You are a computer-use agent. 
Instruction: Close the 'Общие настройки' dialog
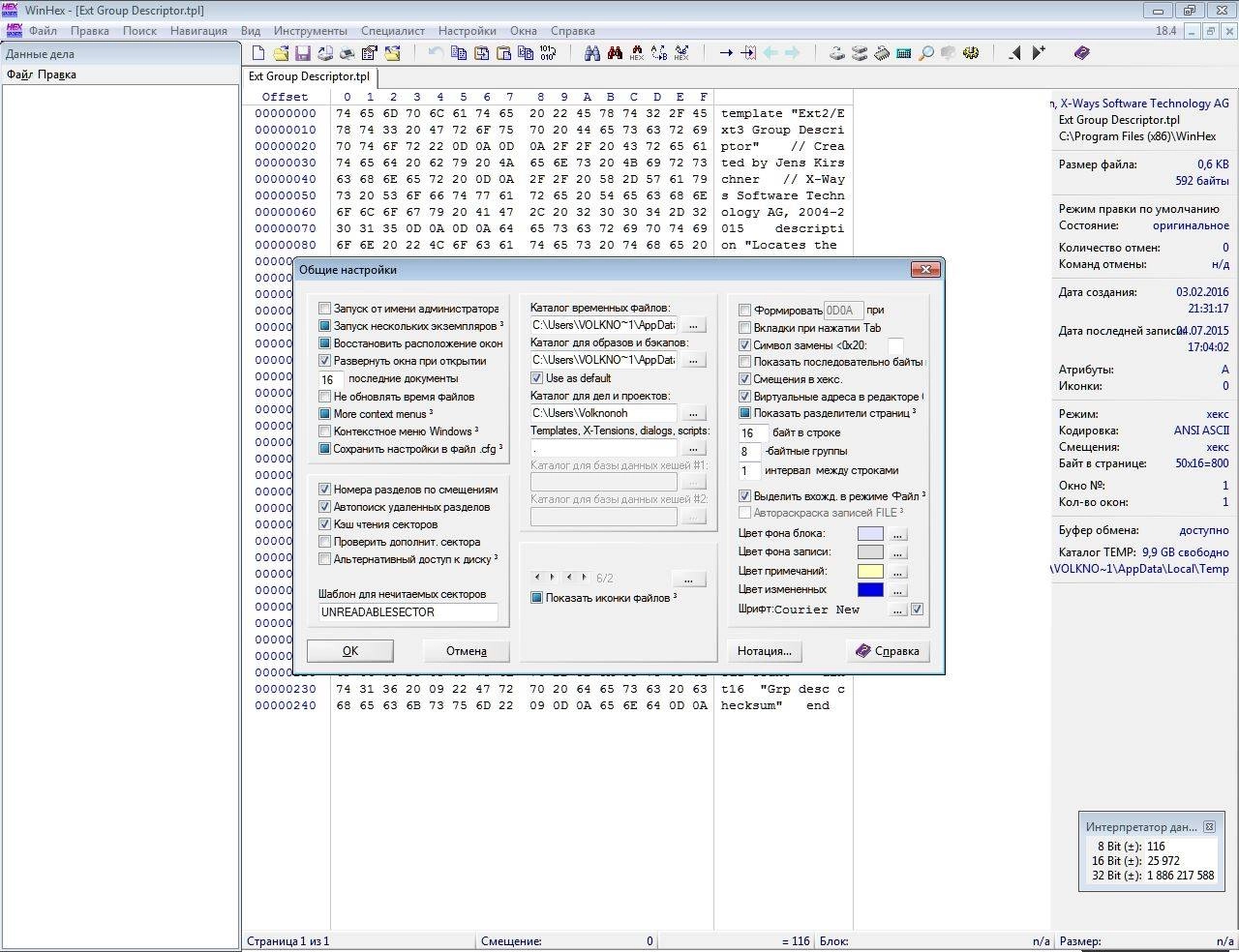pos(925,270)
